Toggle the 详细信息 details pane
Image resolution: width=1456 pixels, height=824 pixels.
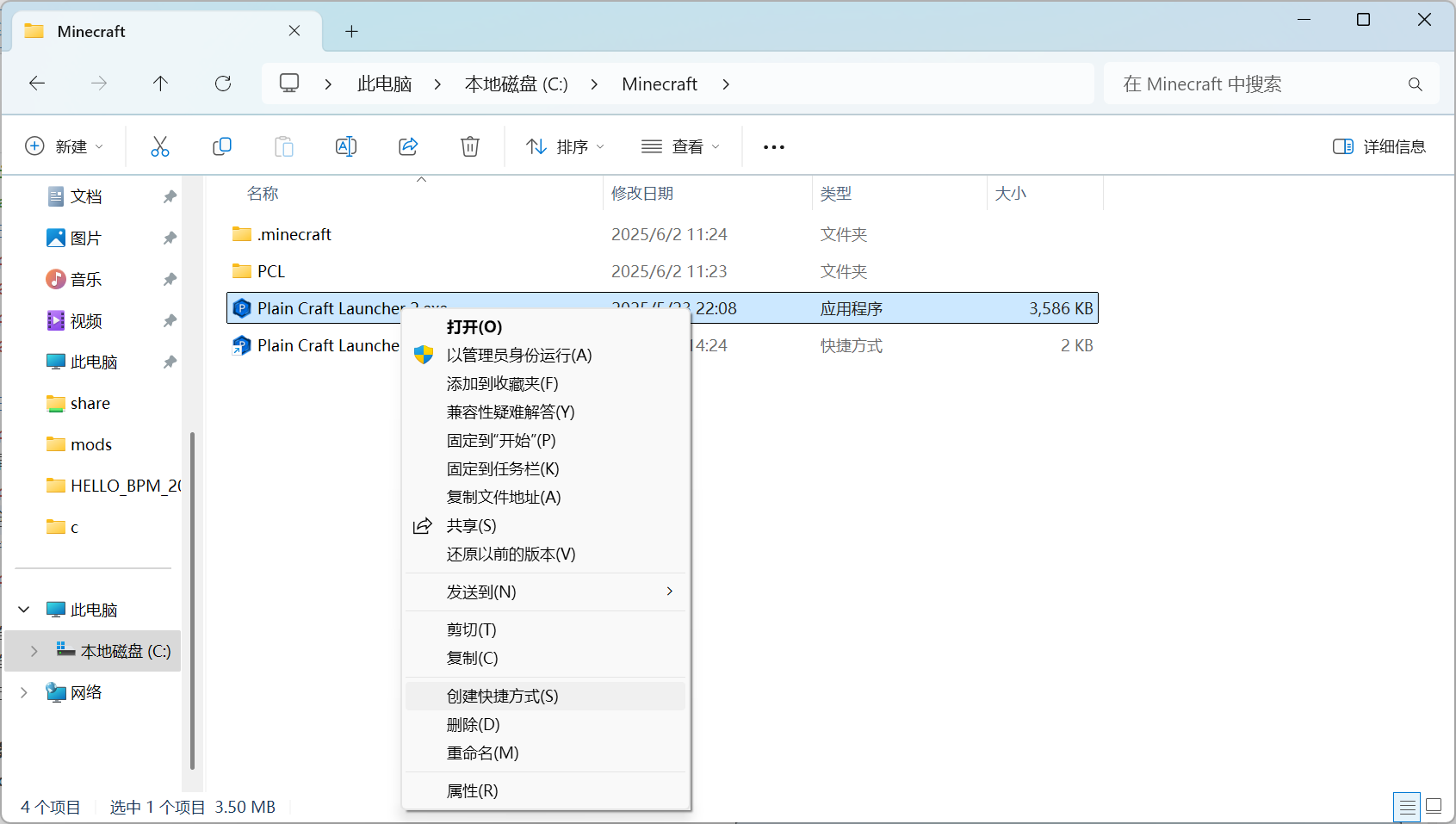pyautogui.click(x=1379, y=146)
